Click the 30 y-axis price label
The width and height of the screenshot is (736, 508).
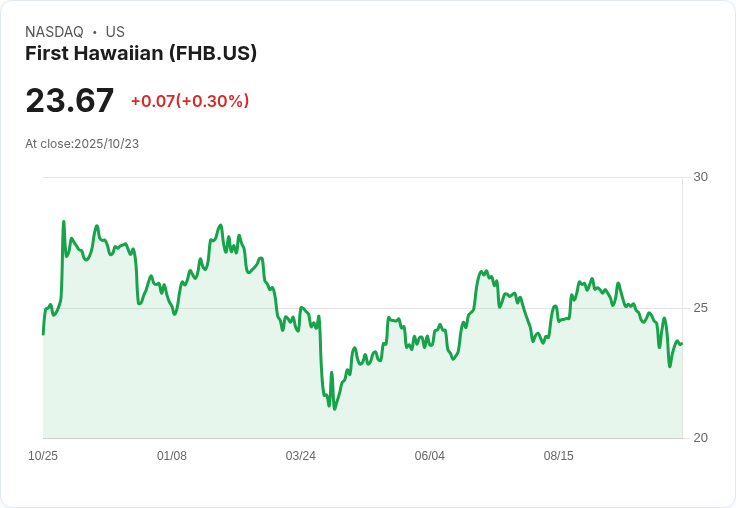tap(700, 177)
